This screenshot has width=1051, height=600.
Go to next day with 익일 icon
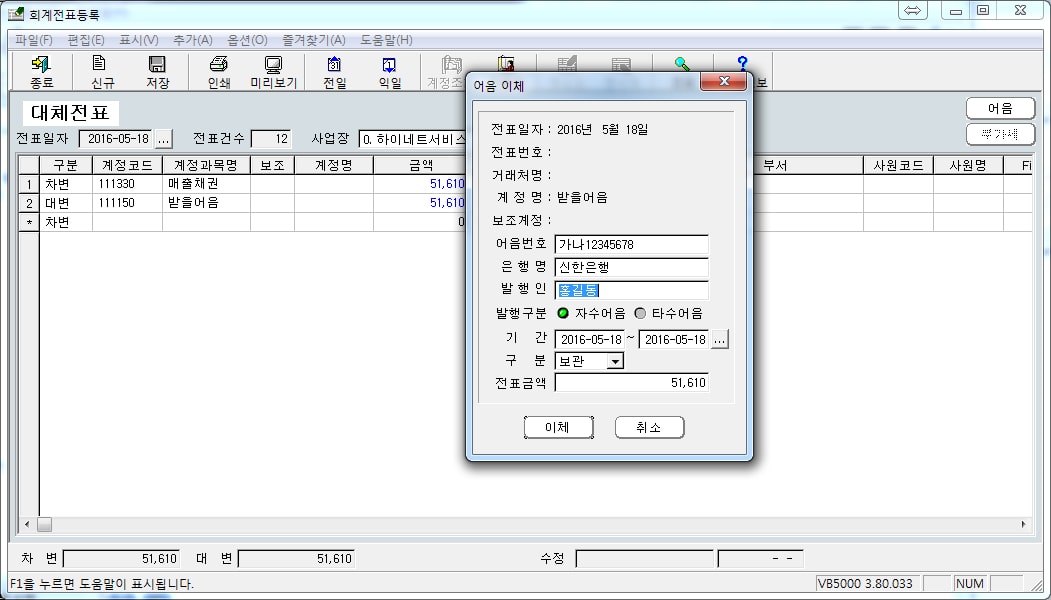[389, 70]
